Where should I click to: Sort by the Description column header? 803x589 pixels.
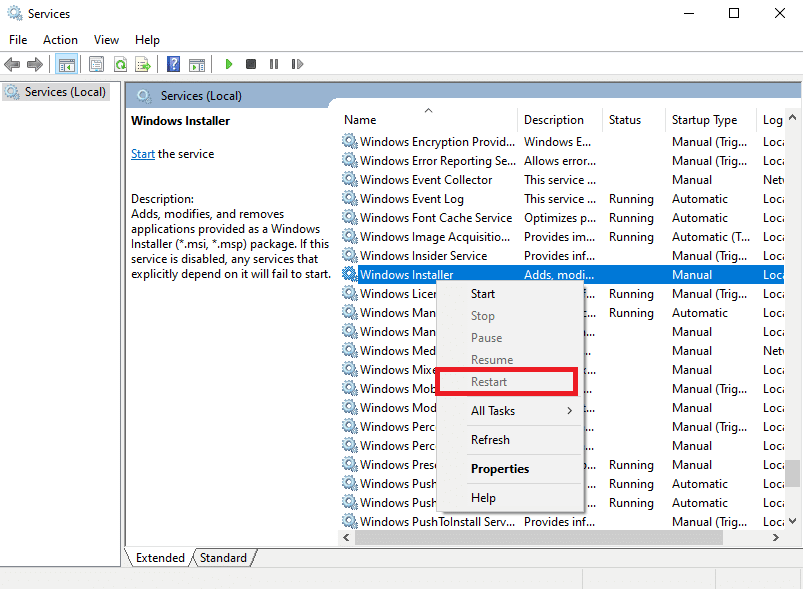(x=560, y=120)
